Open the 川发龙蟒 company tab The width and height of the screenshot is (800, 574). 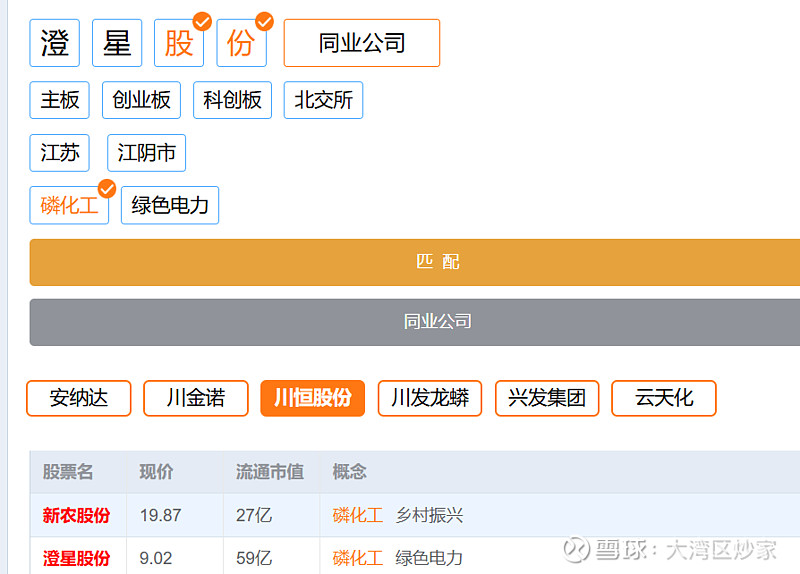430,398
